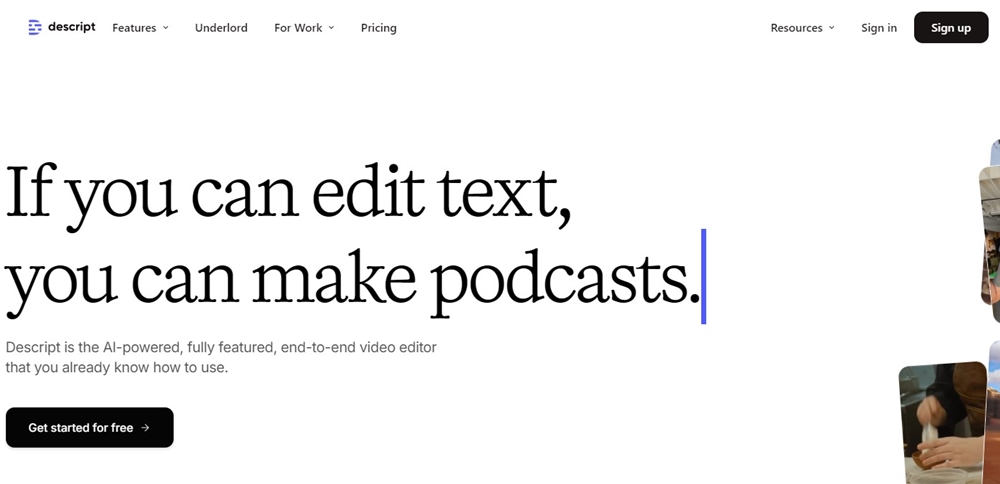This screenshot has width=1000, height=484.
Task: Click the Descript logo icon
Action: click(x=36, y=27)
